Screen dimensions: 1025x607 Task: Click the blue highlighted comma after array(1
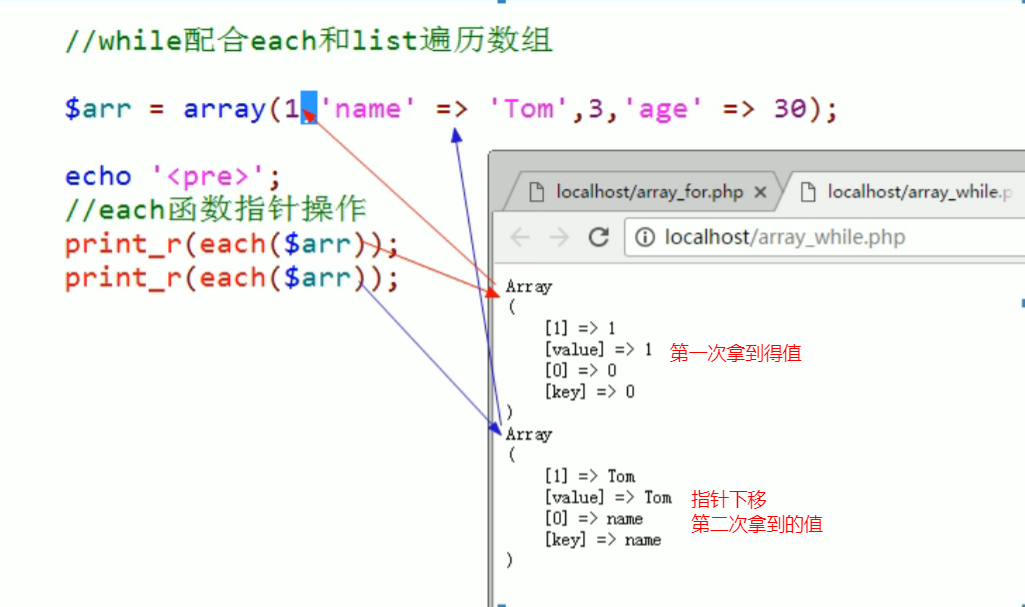coord(309,108)
